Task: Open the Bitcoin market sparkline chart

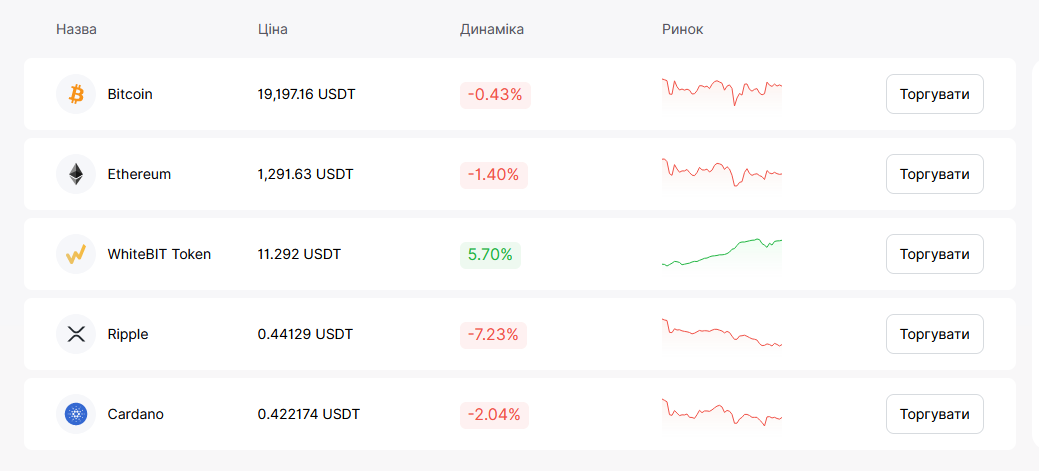Action: point(722,91)
